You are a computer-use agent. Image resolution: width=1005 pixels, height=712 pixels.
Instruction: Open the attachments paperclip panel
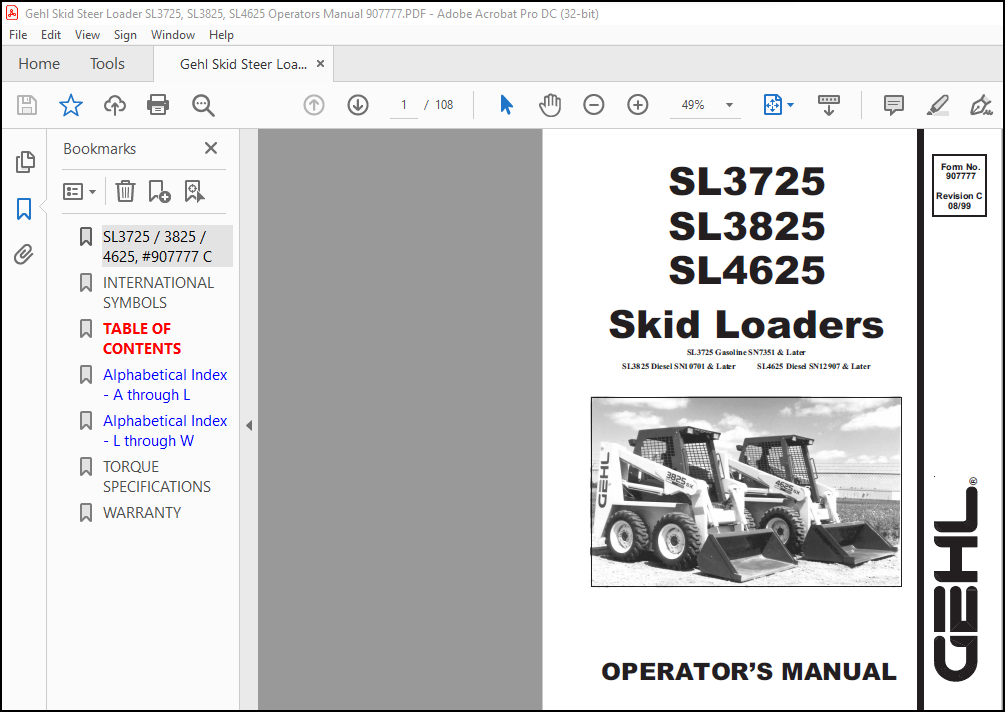point(24,254)
